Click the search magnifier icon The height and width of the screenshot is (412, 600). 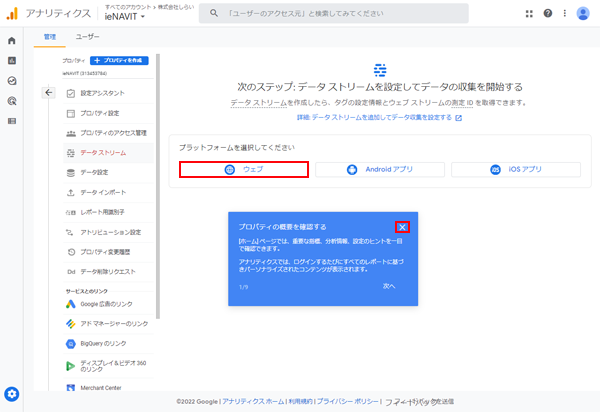tap(214, 13)
